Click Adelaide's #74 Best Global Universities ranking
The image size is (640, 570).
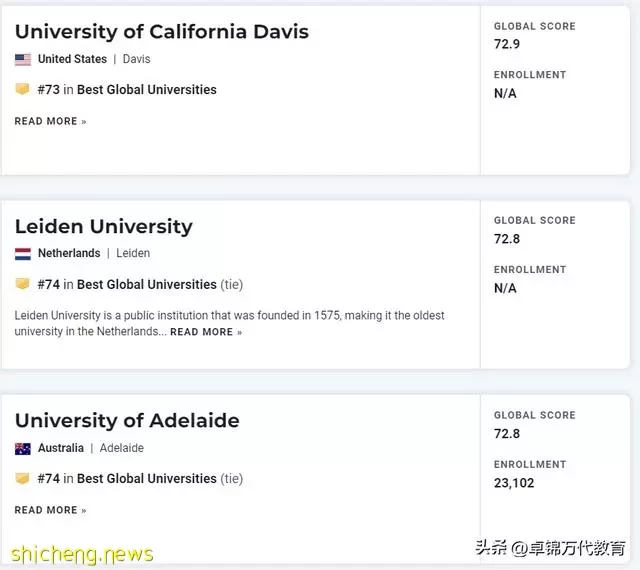(x=140, y=479)
